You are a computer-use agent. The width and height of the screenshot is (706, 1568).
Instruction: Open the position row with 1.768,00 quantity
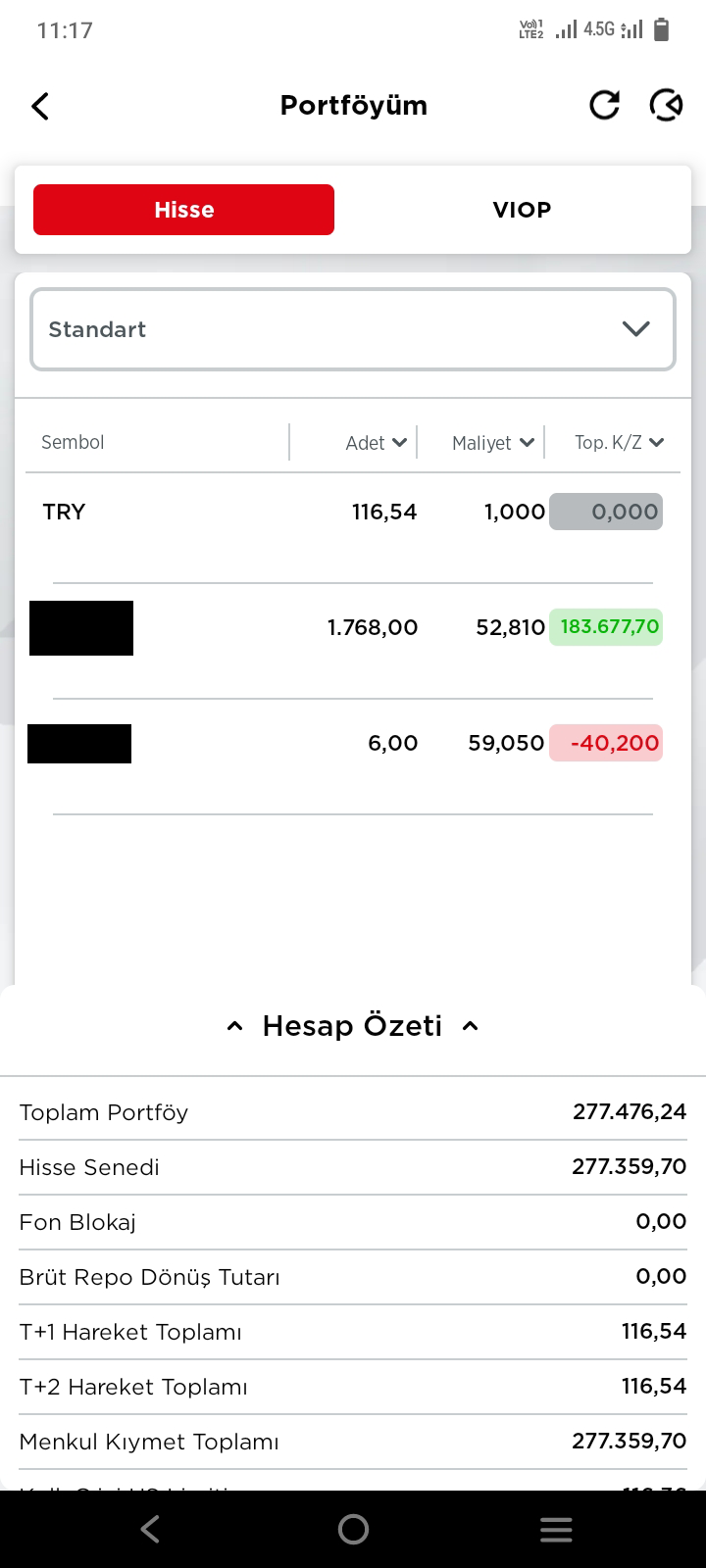pos(353,627)
